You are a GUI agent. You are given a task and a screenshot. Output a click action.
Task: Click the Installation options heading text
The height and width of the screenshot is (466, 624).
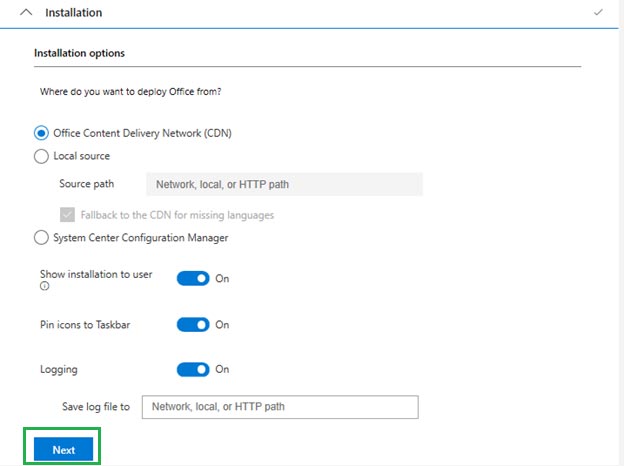coord(79,53)
